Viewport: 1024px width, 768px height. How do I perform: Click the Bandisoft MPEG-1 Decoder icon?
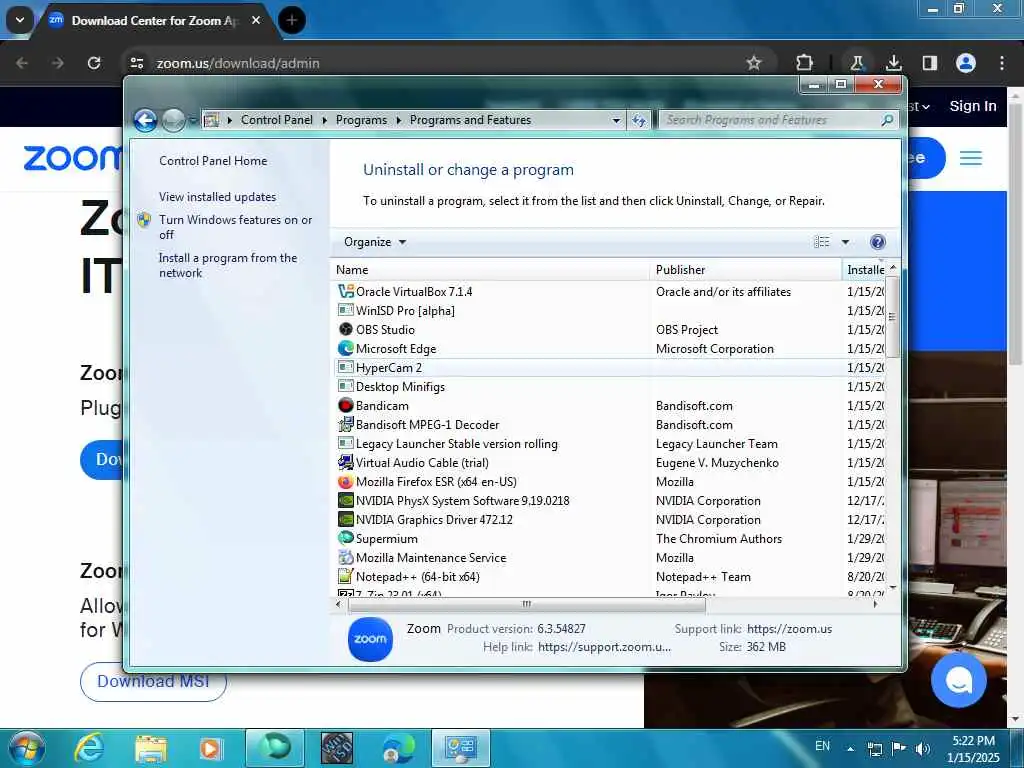(x=345, y=424)
